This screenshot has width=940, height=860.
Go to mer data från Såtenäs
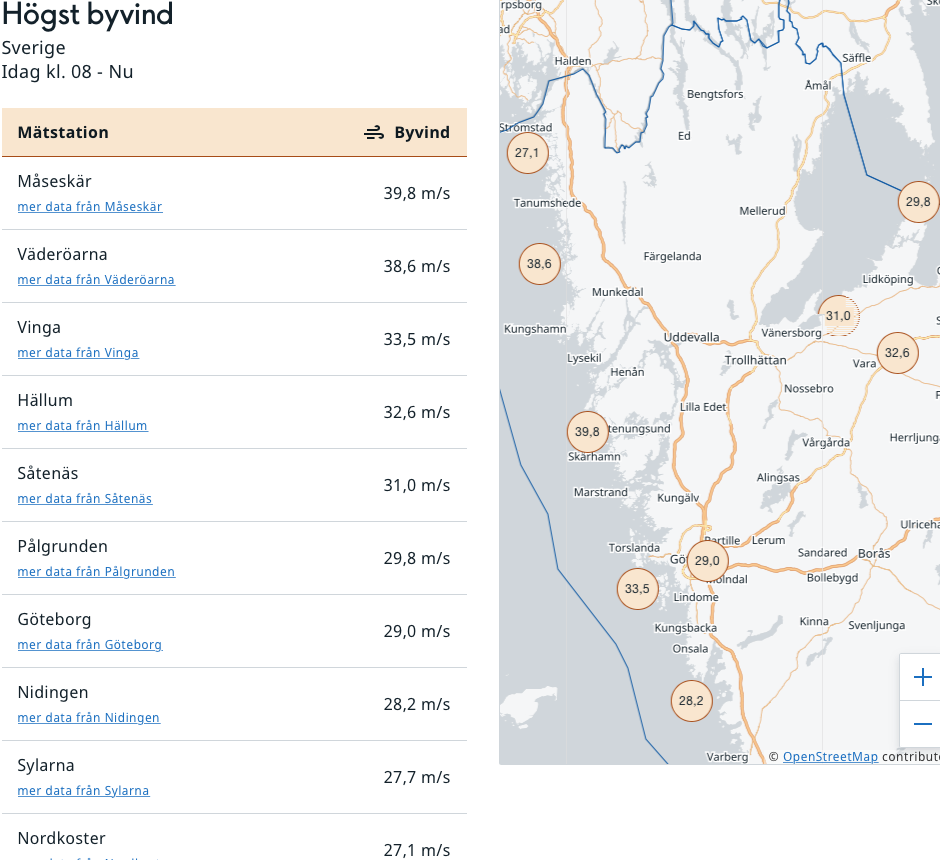tap(85, 499)
